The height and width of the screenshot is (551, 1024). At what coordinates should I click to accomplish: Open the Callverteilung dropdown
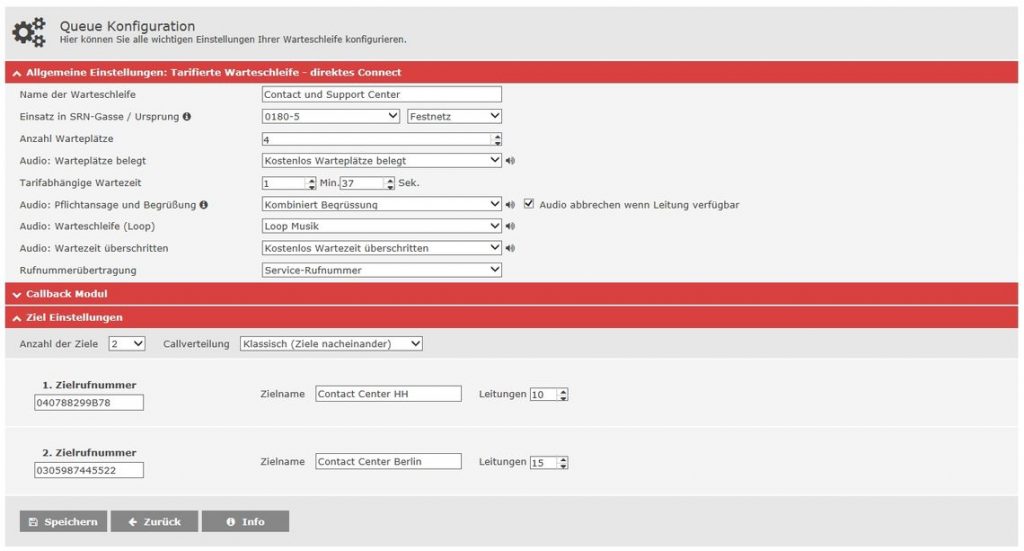[x=331, y=343]
